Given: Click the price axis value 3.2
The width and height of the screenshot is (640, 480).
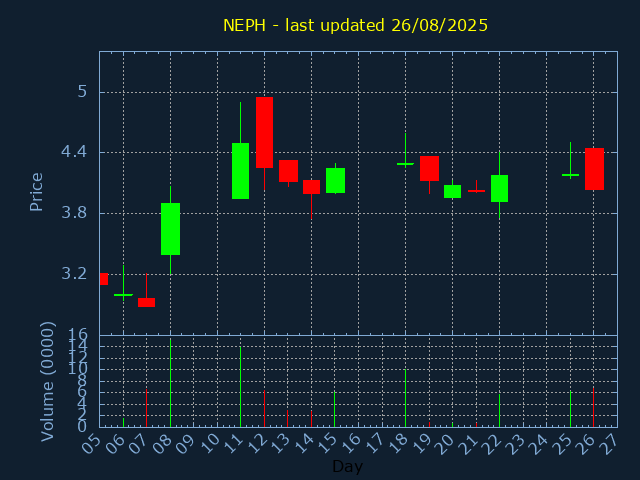Looking at the screenshot, I should (74, 273).
